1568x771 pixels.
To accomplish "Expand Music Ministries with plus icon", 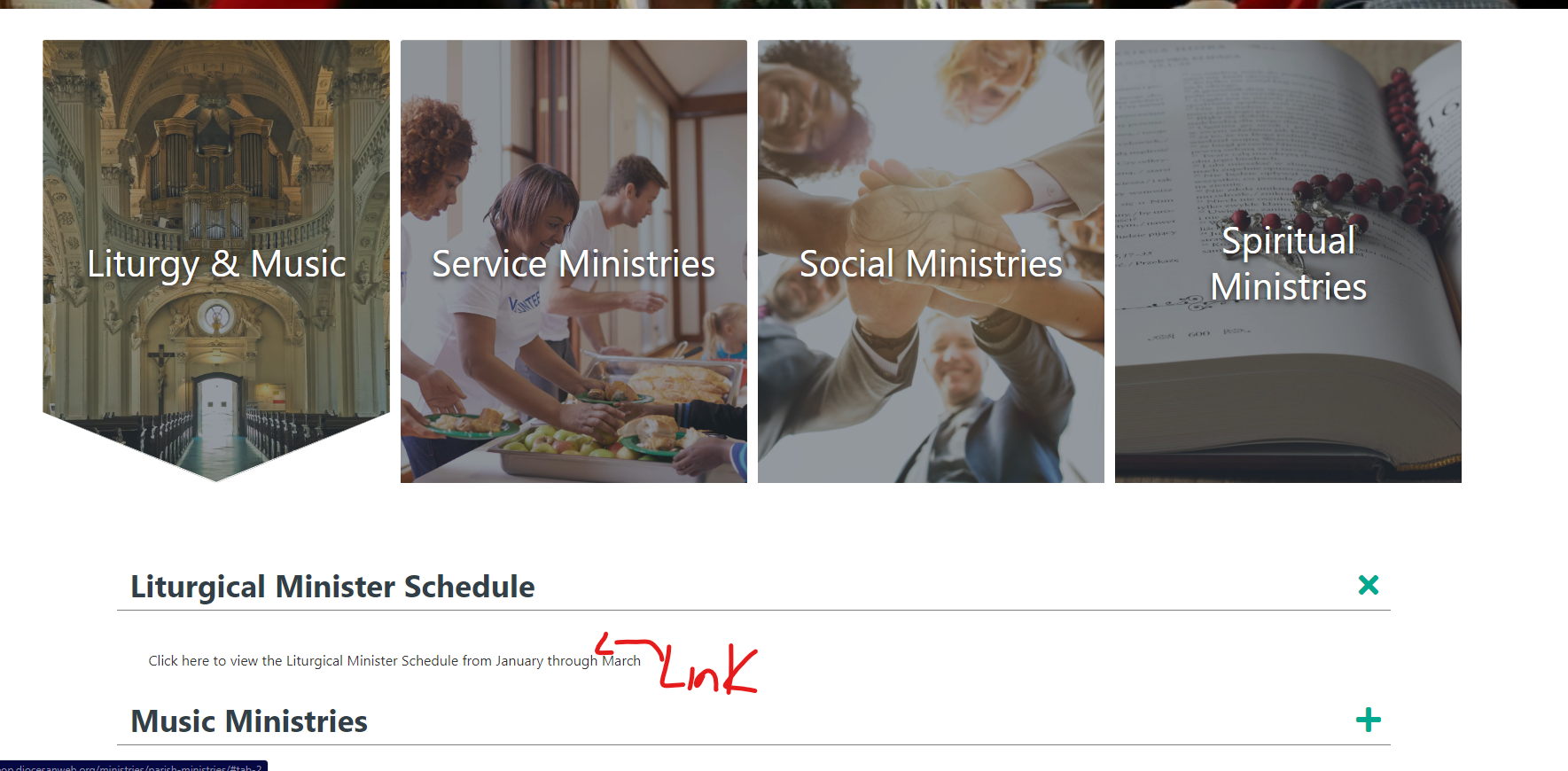I will coord(1368,720).
